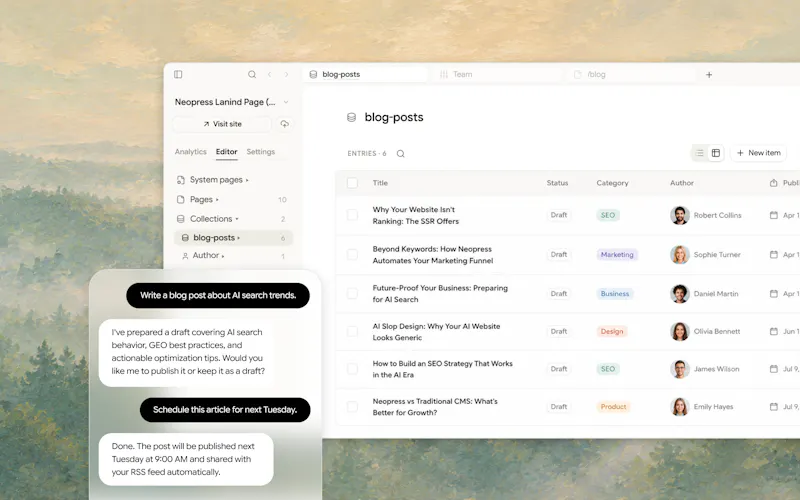Viewport: 800px width, 500px height.
Task: Click the Author column header
Action: [x=682, y=183]
